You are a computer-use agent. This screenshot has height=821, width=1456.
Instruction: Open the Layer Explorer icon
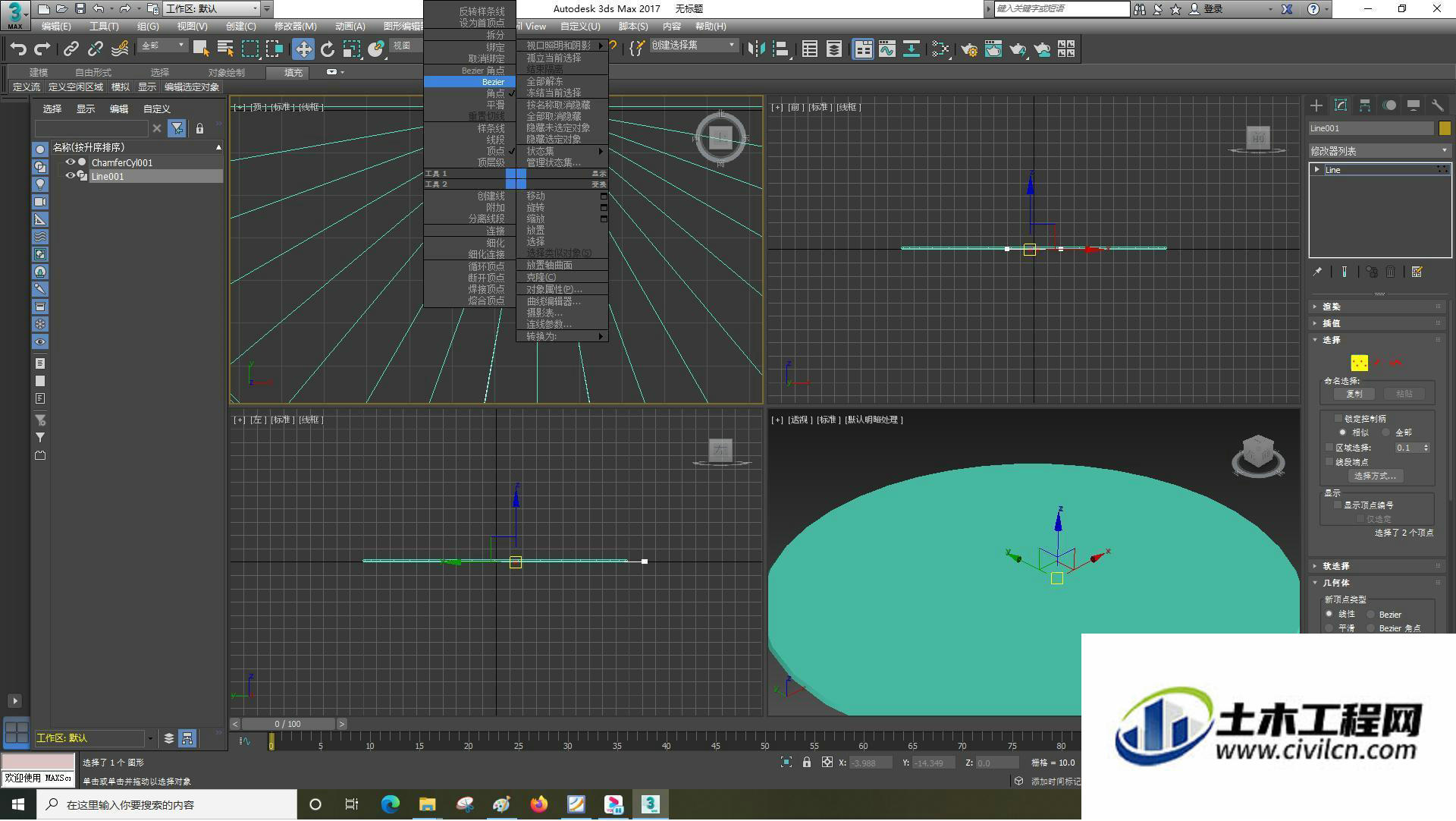(x=834, y=49)
